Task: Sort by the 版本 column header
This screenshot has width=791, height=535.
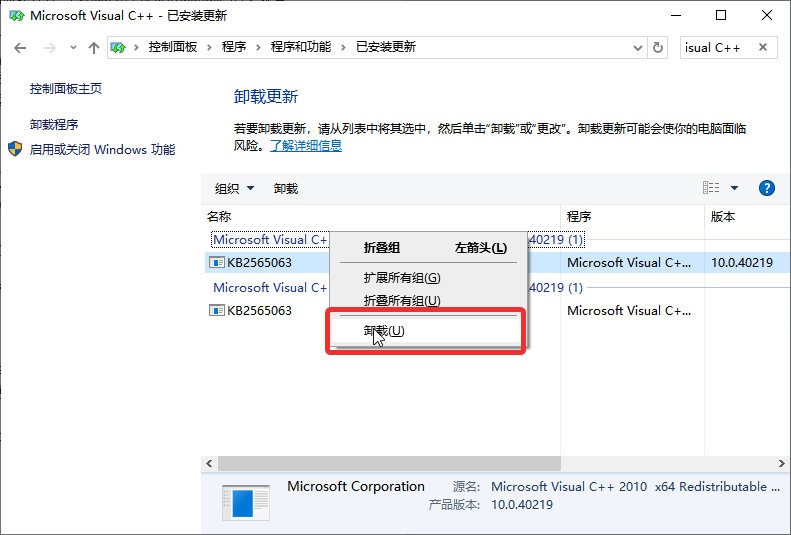Action: (x=748, y=217)
